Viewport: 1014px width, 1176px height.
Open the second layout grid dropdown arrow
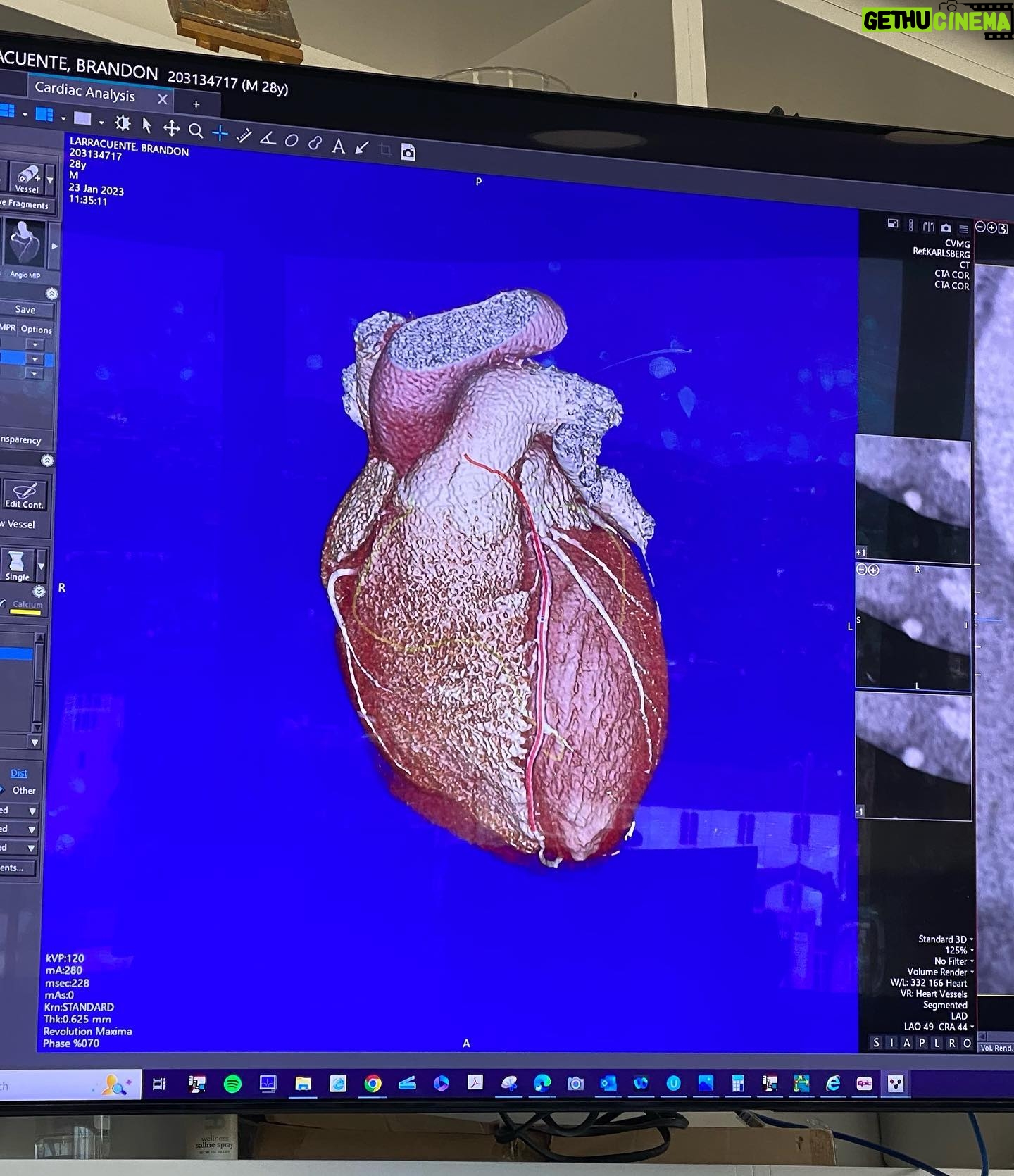click(x=63, y=118)
